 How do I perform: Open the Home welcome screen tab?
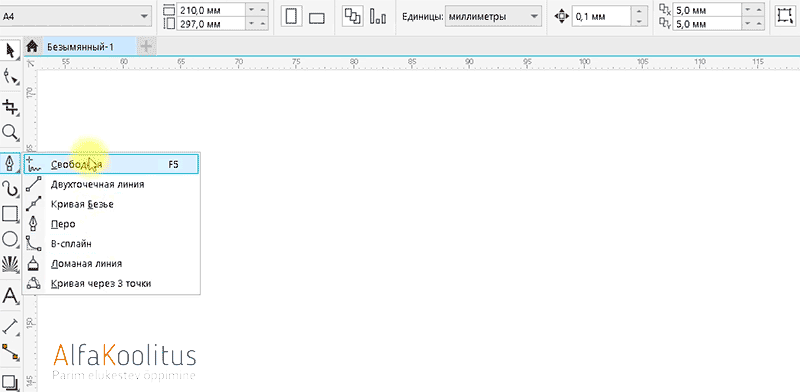(32, 47)
